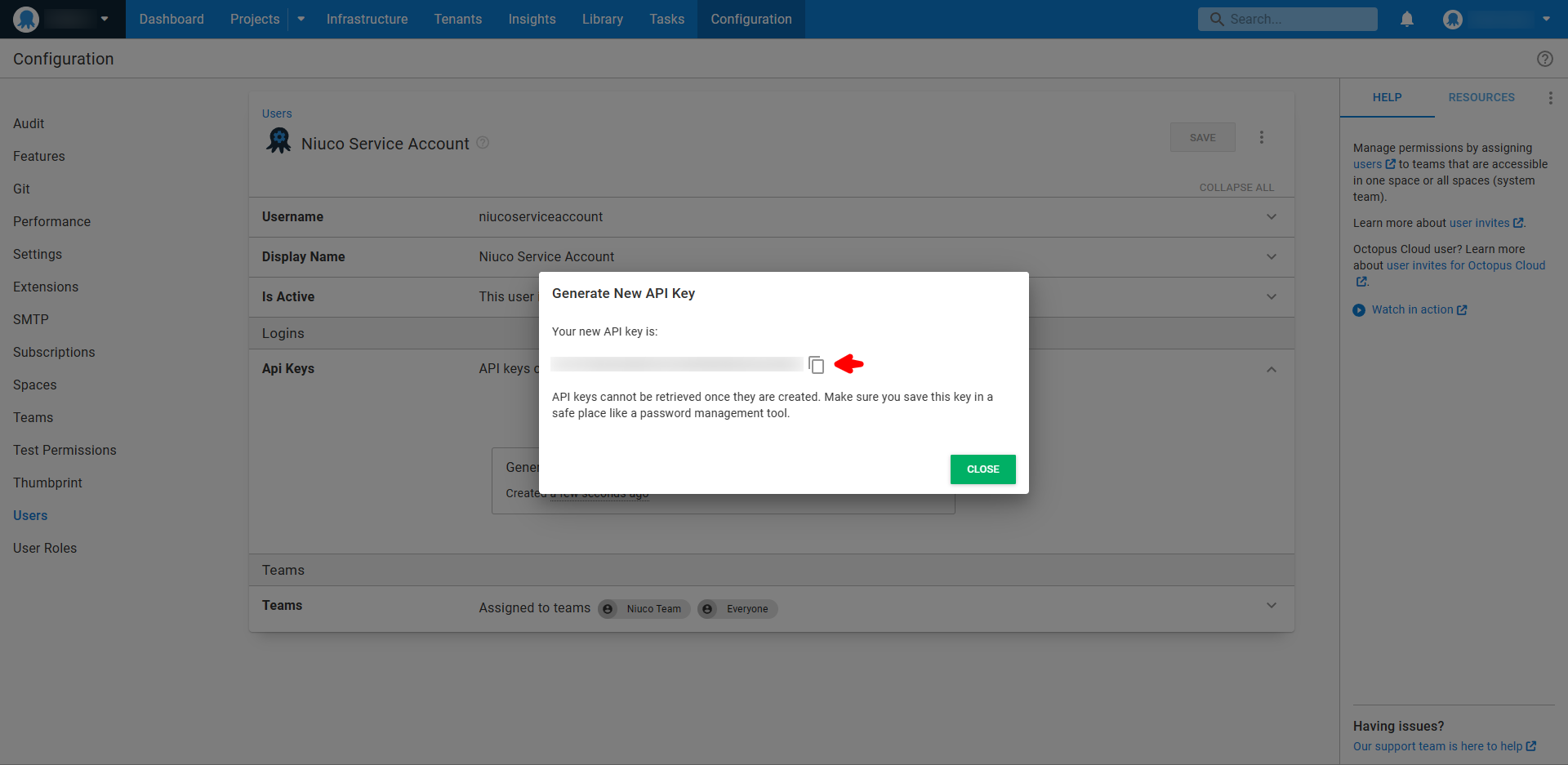Go to the Dashboard menu
Image resolution: width=1568 pixels, height=765 pixels.
[x=171, y=19]
